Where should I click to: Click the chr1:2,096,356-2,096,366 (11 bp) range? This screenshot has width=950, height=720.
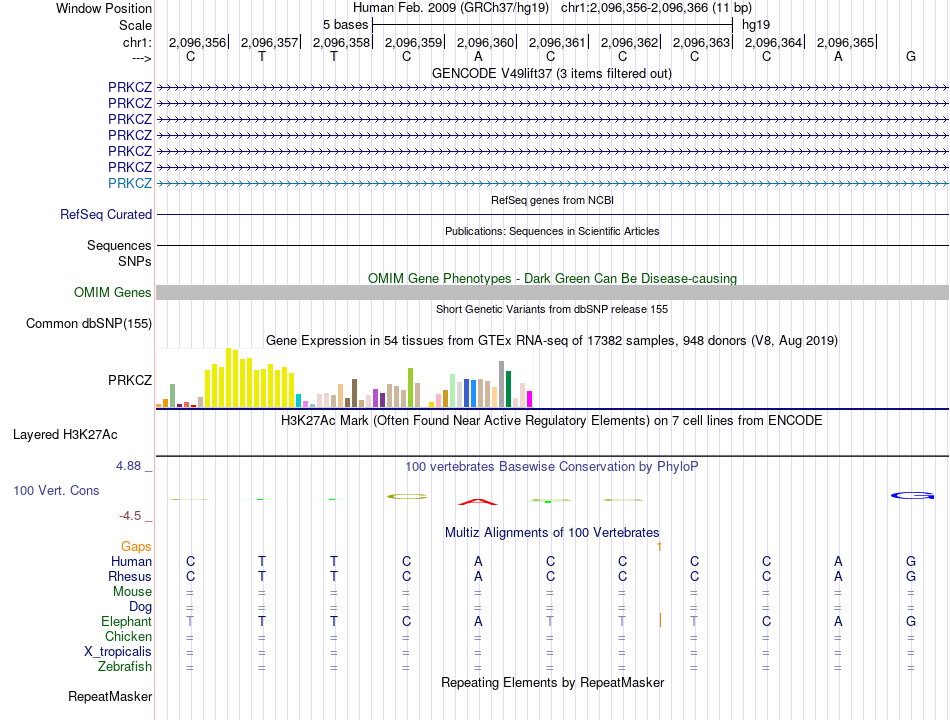(x=656, y=8)
